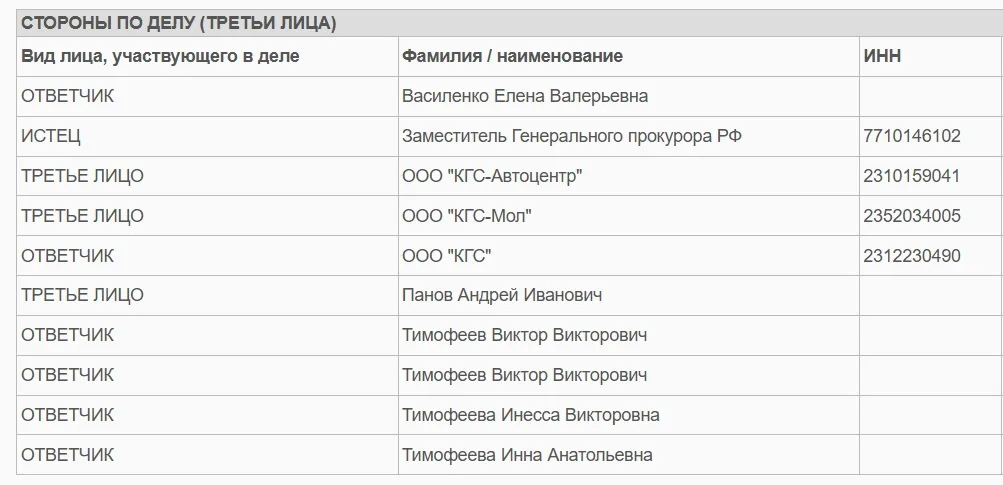Click the ИНН number 2312230490
The height and width of the screenshot is (485, 1003).
tap(911, 256)
